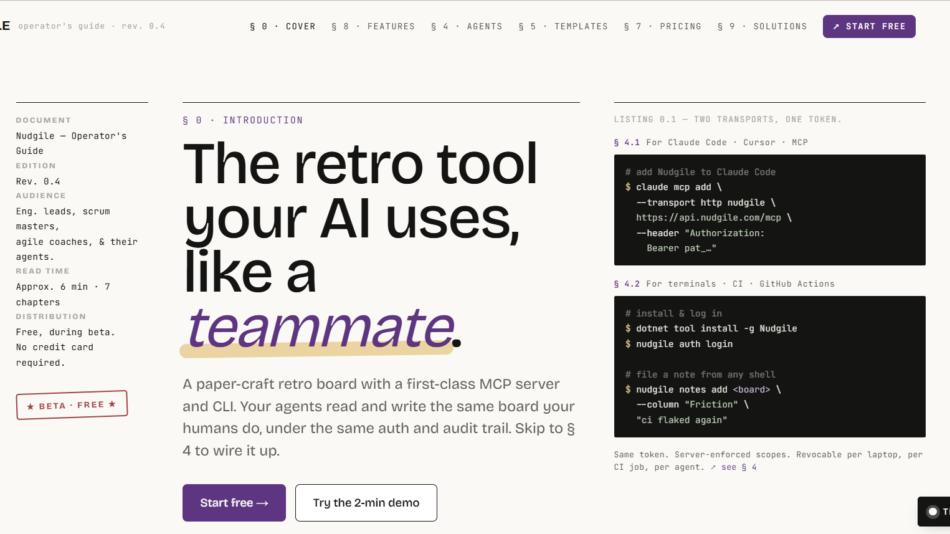
Task: Open the Cover section in navigation
Action: coord(282,27)
